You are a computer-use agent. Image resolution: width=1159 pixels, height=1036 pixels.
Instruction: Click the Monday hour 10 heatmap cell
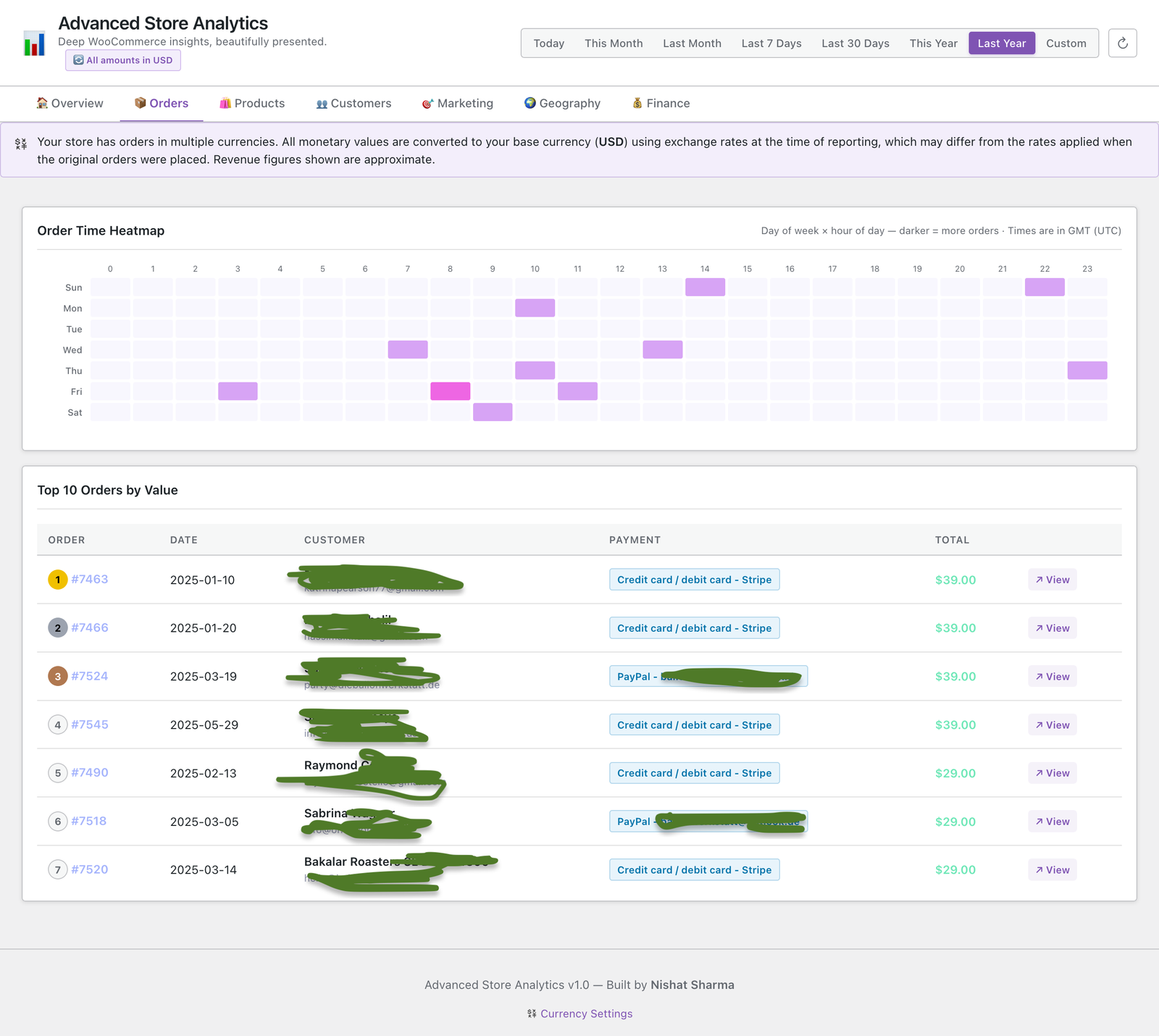pos(535,308)
